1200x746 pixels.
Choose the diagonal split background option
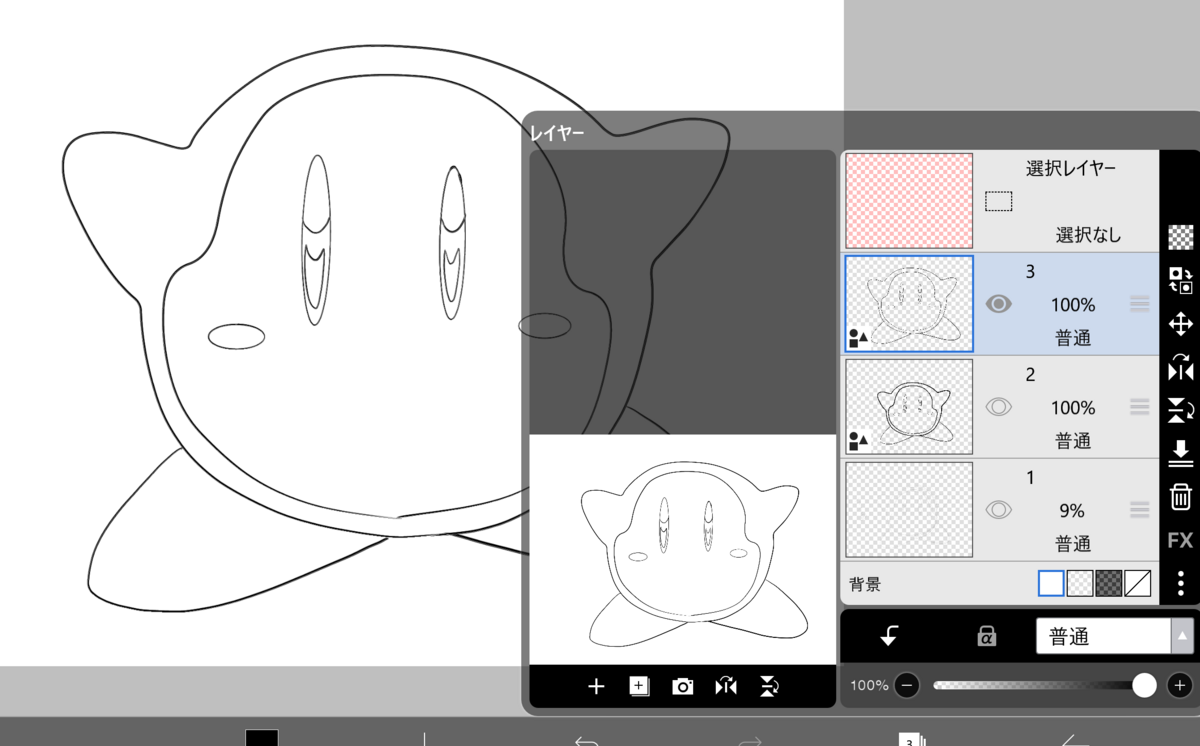tap(1138, 583)
